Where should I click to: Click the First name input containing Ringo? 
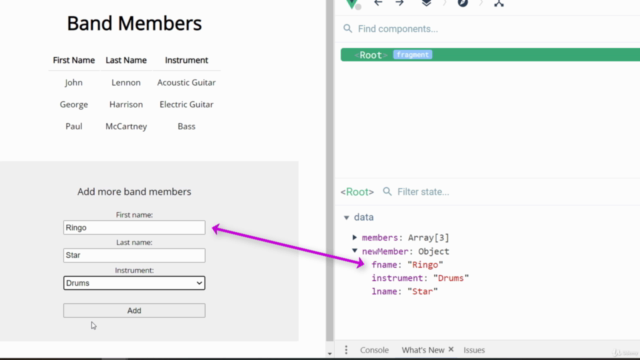[x=134, y=227]
